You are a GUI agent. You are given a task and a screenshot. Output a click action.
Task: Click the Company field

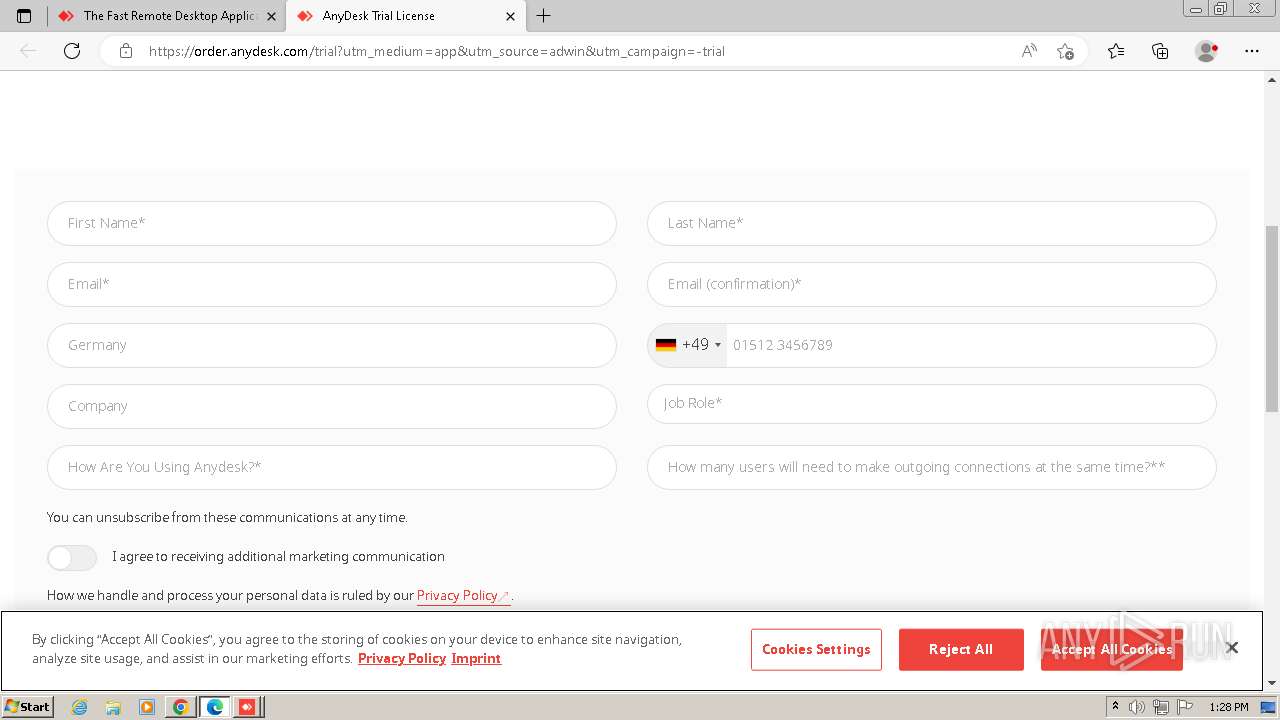332,406
